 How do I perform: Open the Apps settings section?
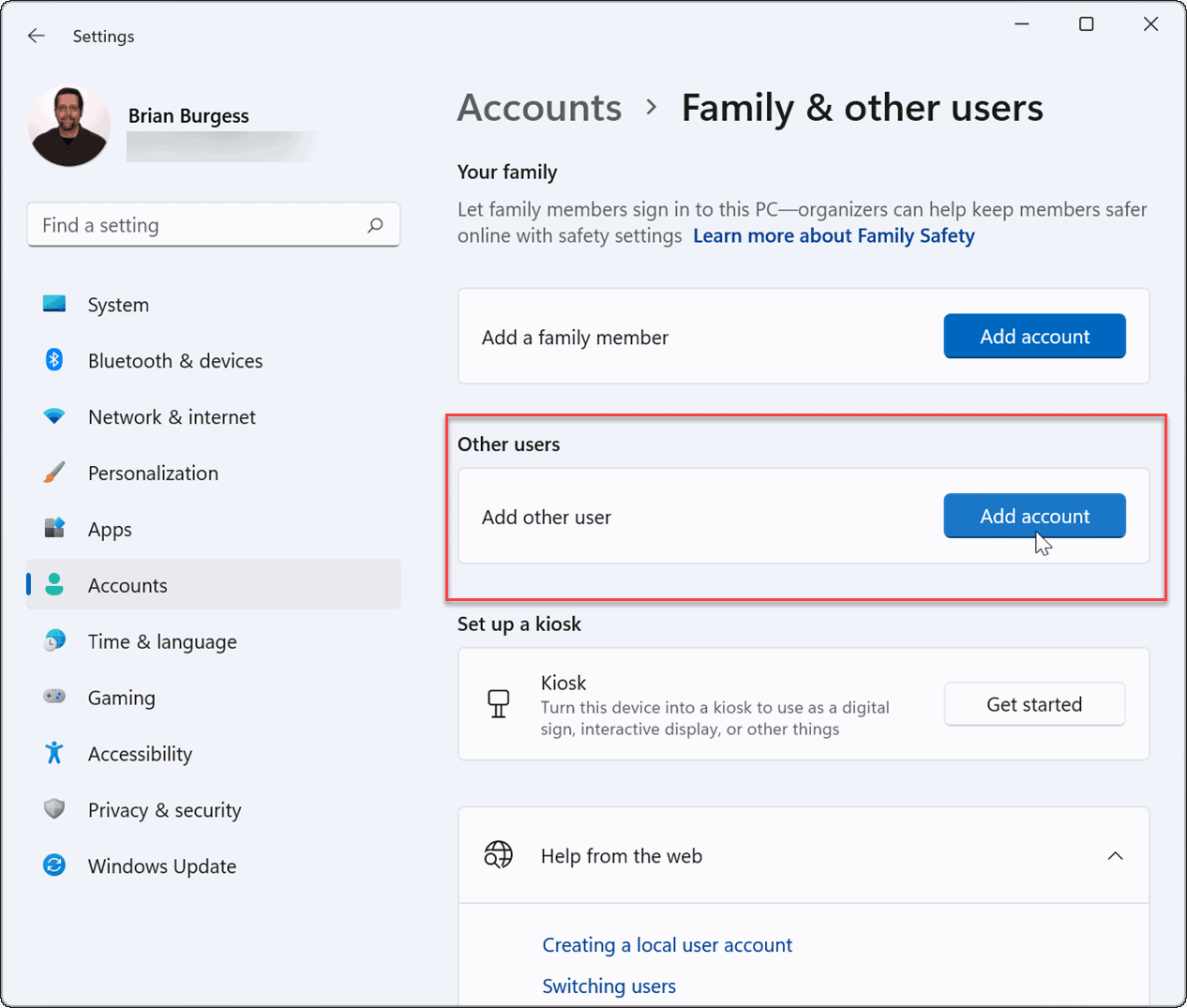pos(110,529)
